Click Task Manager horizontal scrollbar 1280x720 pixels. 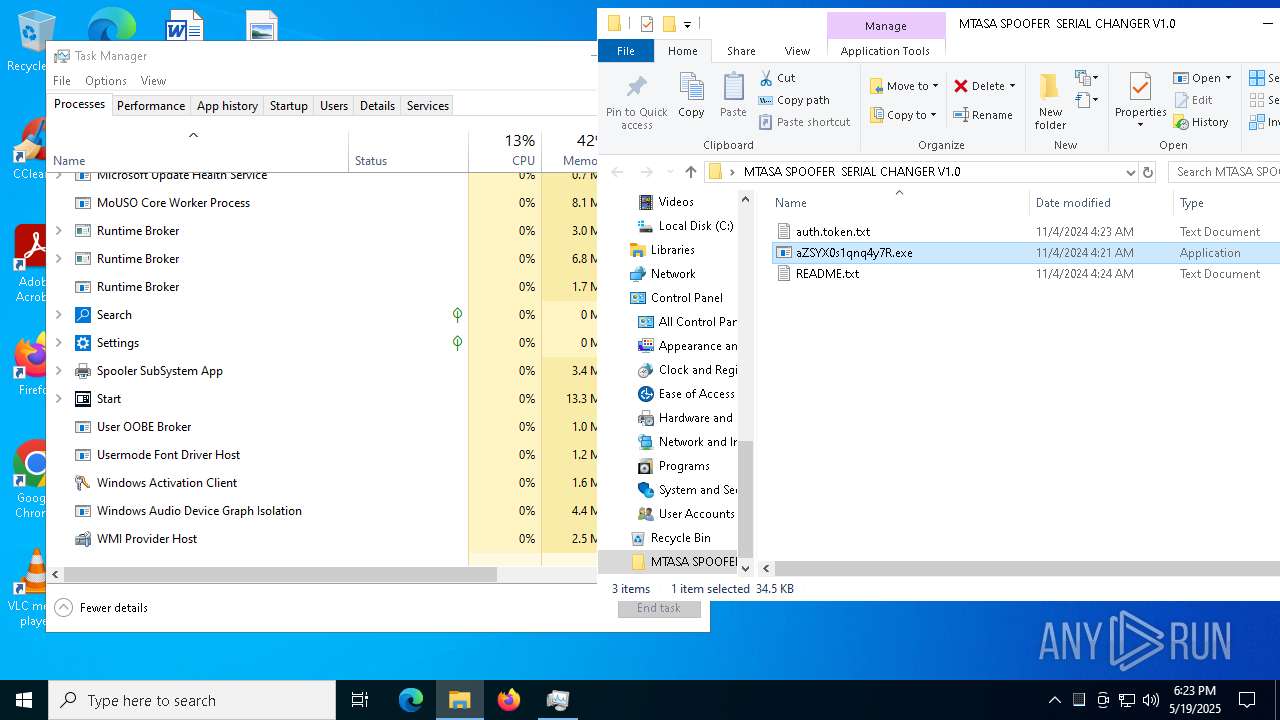[x=280, y=575]
